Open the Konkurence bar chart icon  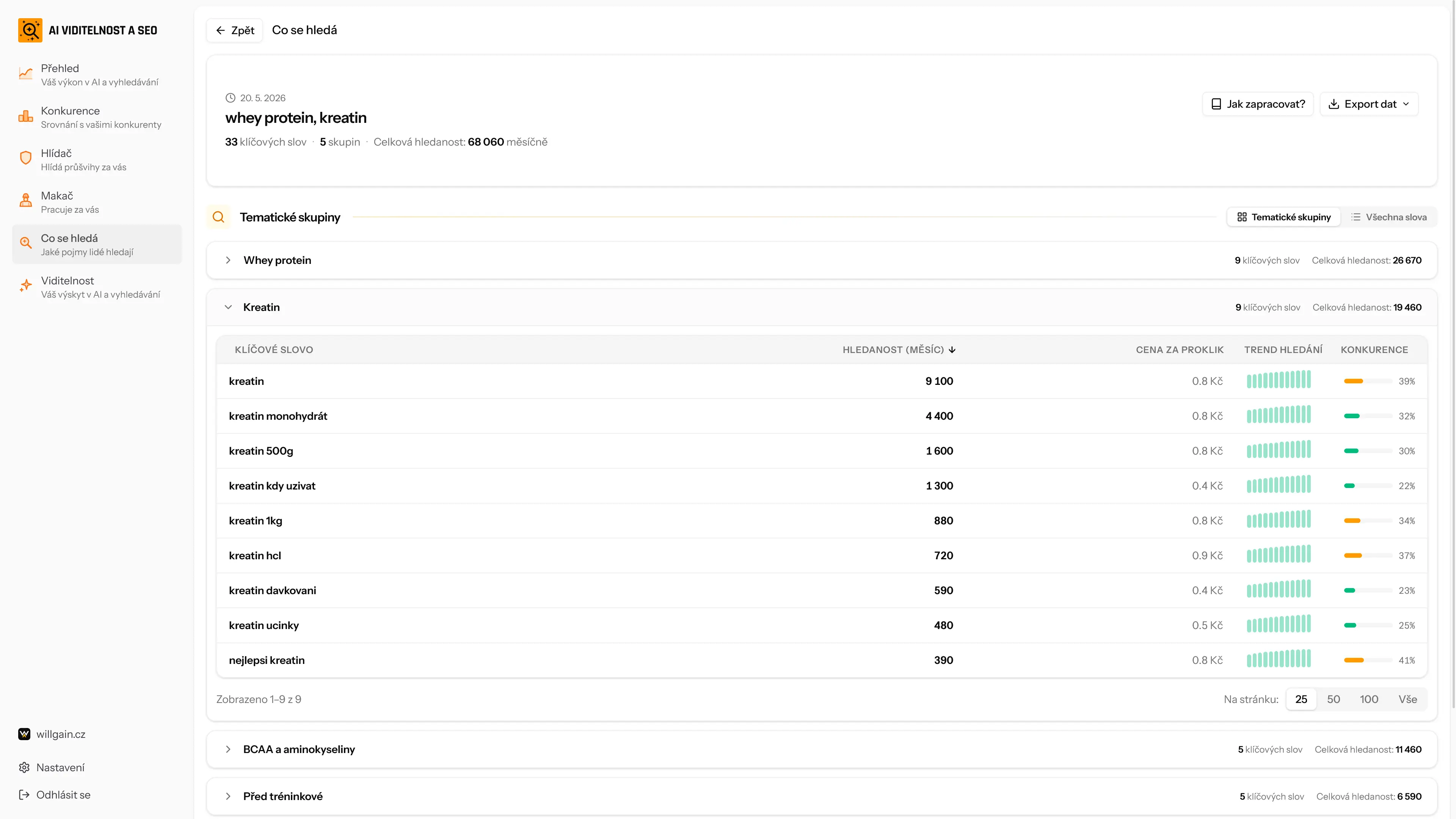point(25,116)
